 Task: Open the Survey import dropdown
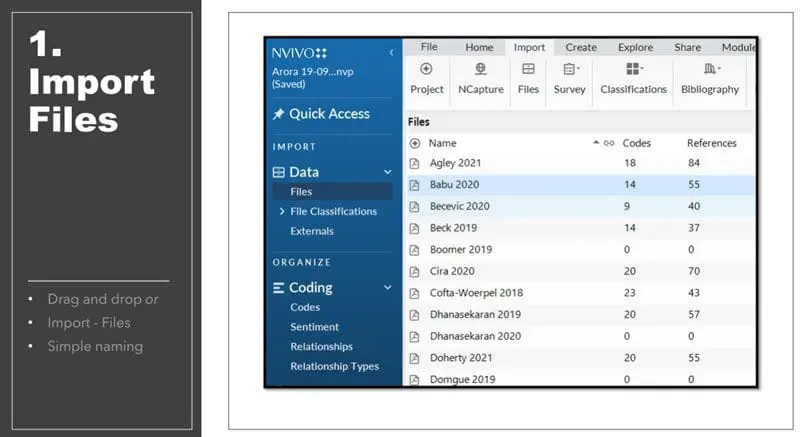(x=571, y=68)
